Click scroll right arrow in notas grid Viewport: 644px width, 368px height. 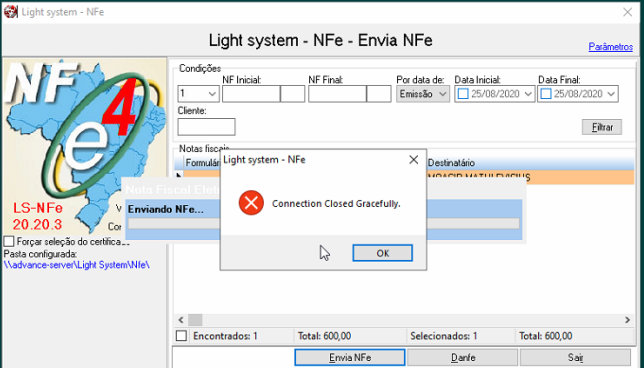click(627, 320)
